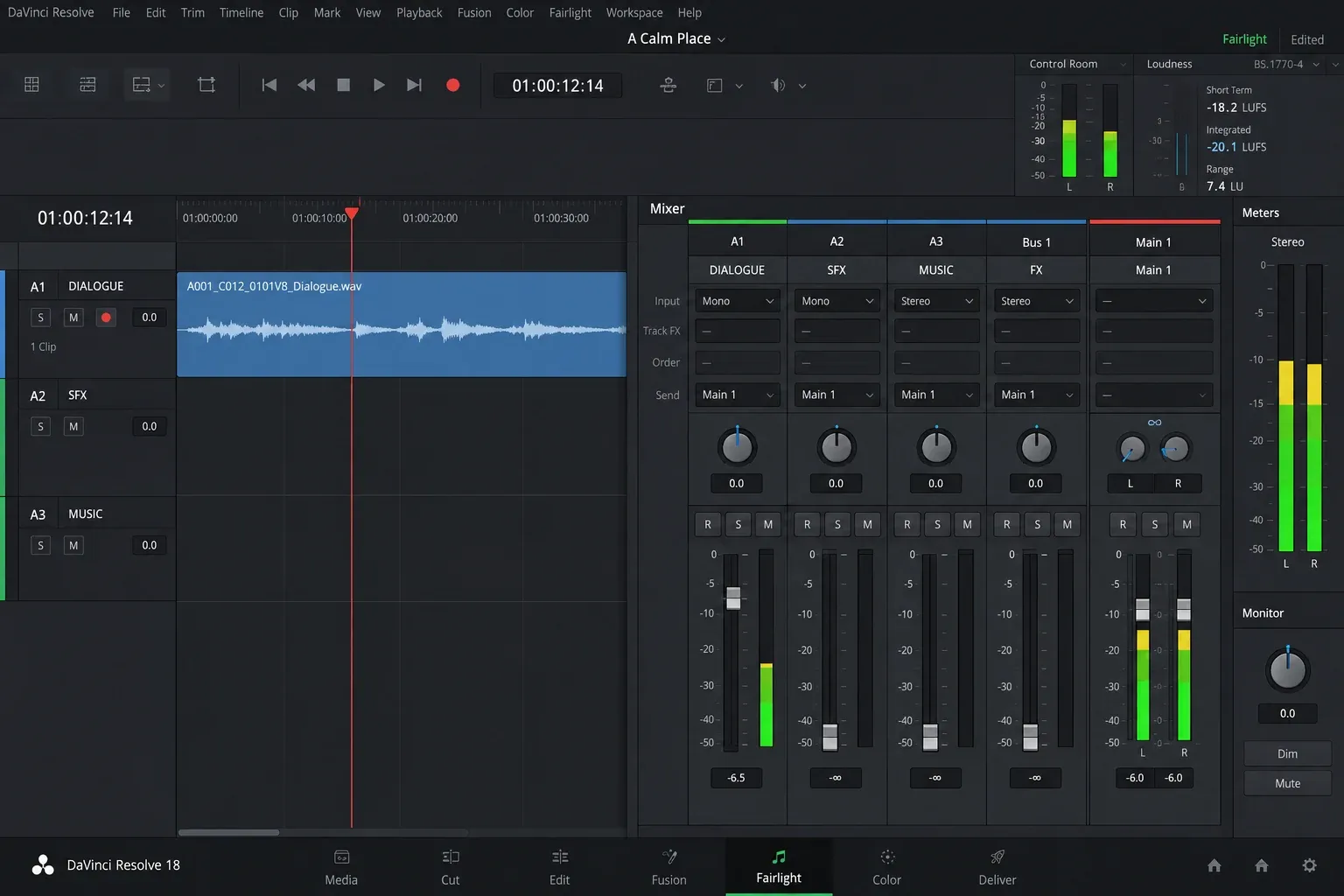Click the A1 Track FX slot

[738, 332]
